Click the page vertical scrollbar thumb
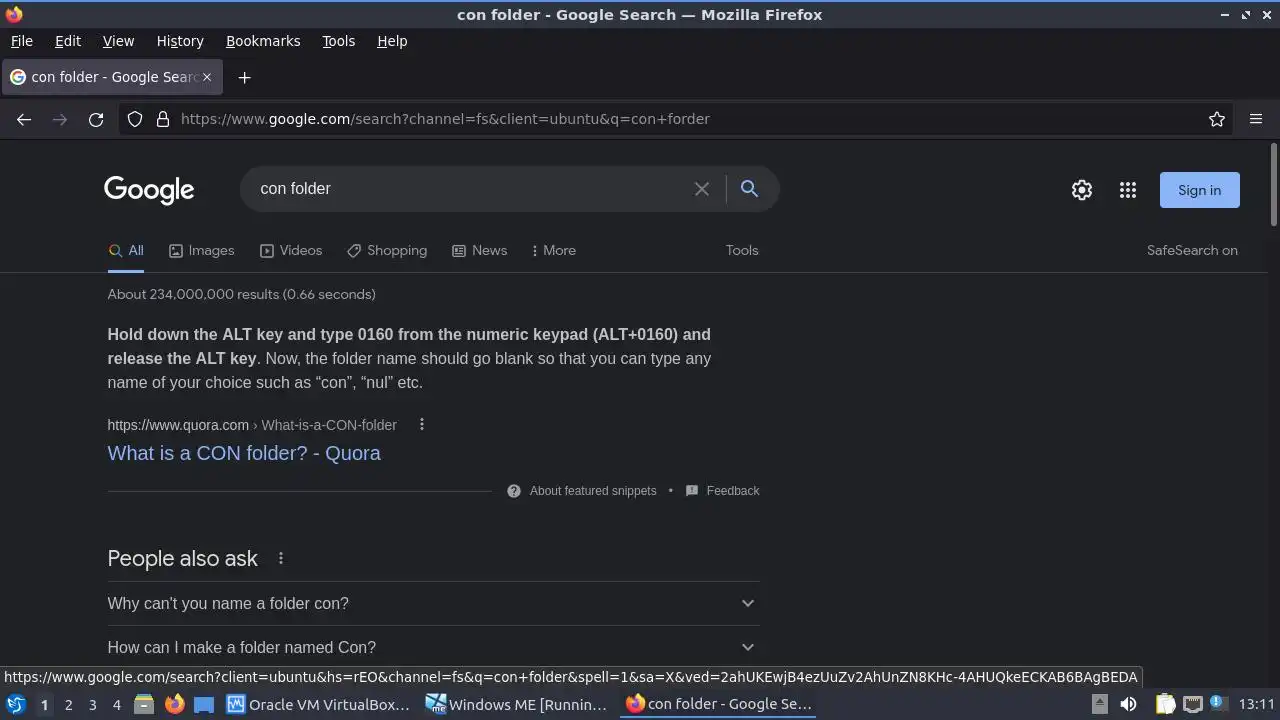 click(x=1273, y=185)
